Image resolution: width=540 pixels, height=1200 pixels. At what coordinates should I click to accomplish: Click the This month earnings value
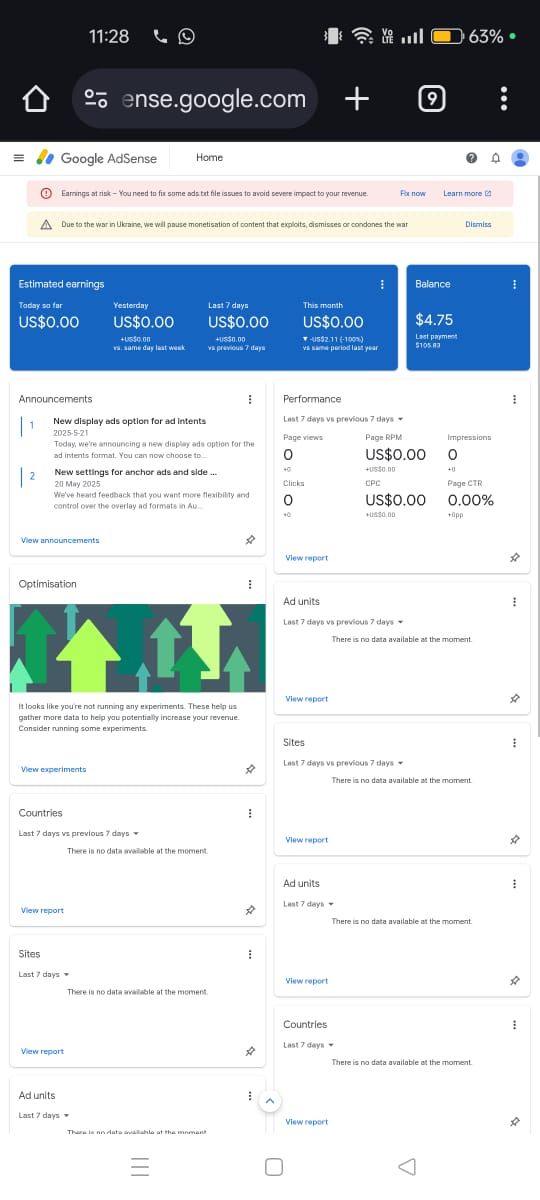(333, 322)
